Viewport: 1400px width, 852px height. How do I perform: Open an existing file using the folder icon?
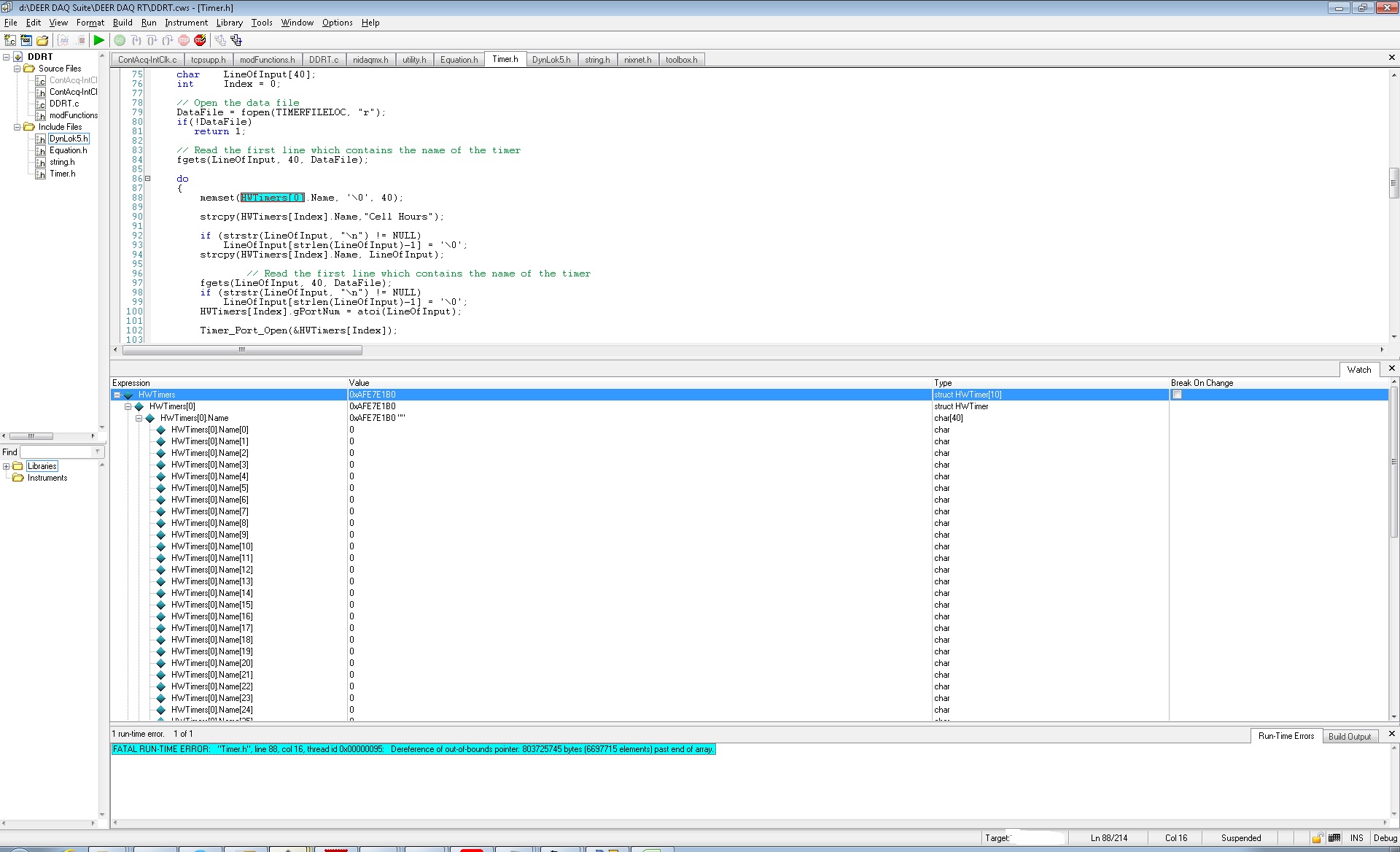pos(42,40)
